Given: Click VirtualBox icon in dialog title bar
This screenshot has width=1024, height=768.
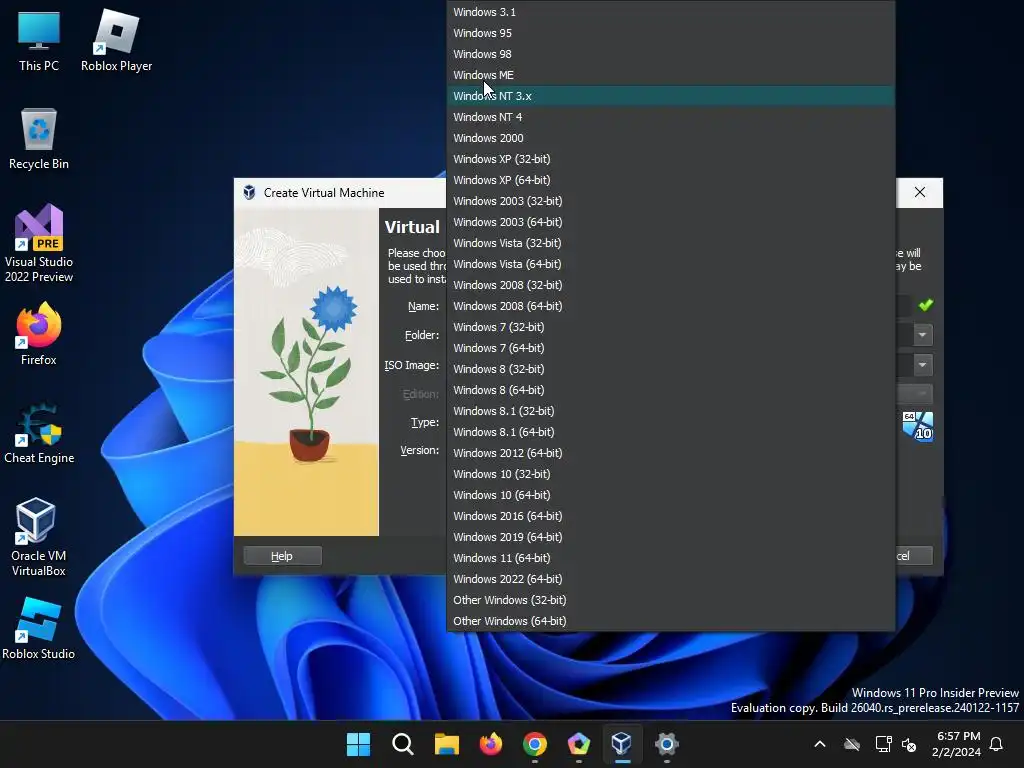Looking at the screenshot, I should [249, 193].
